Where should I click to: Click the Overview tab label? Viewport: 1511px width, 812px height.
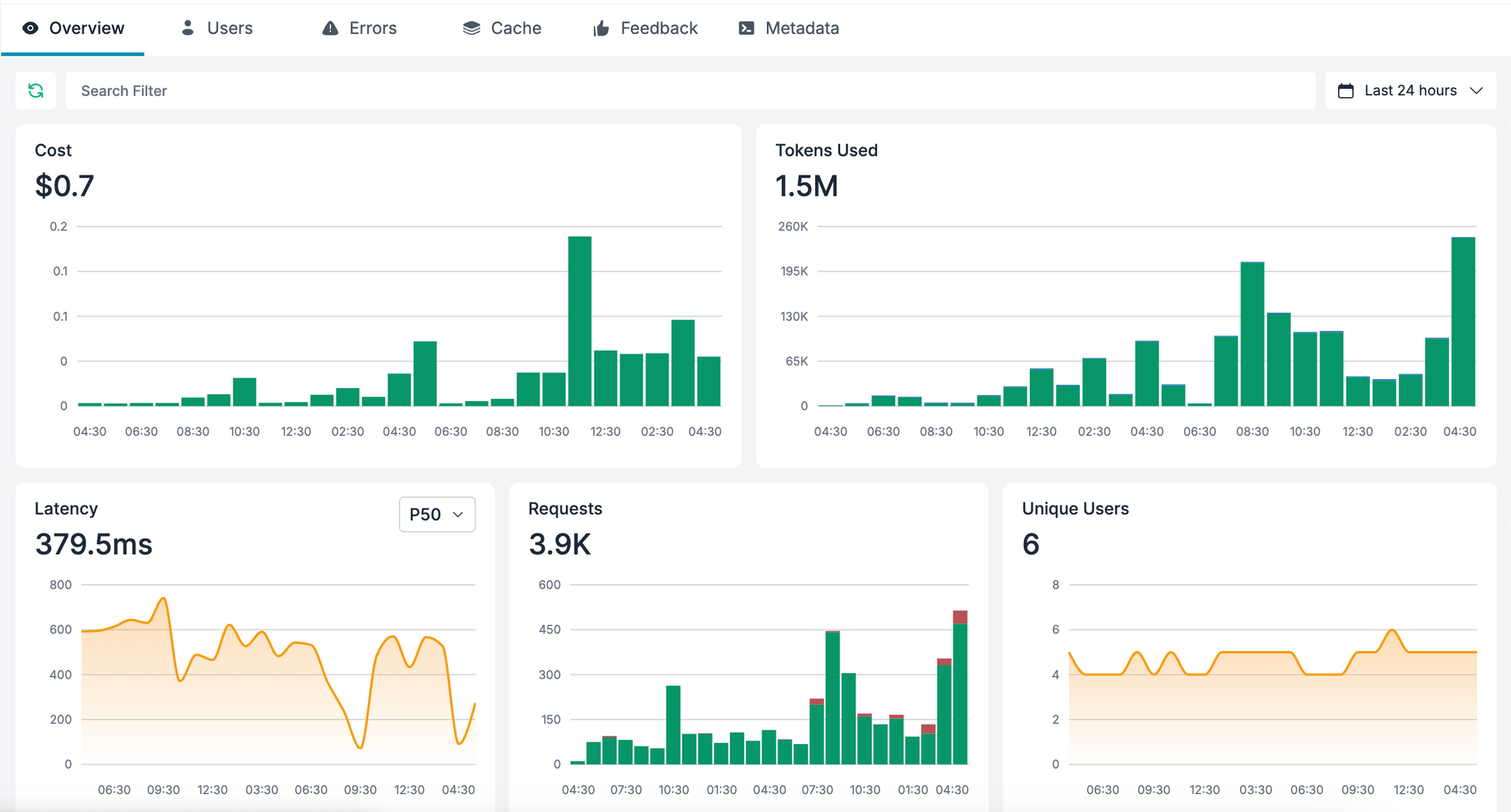coord(86,27)
